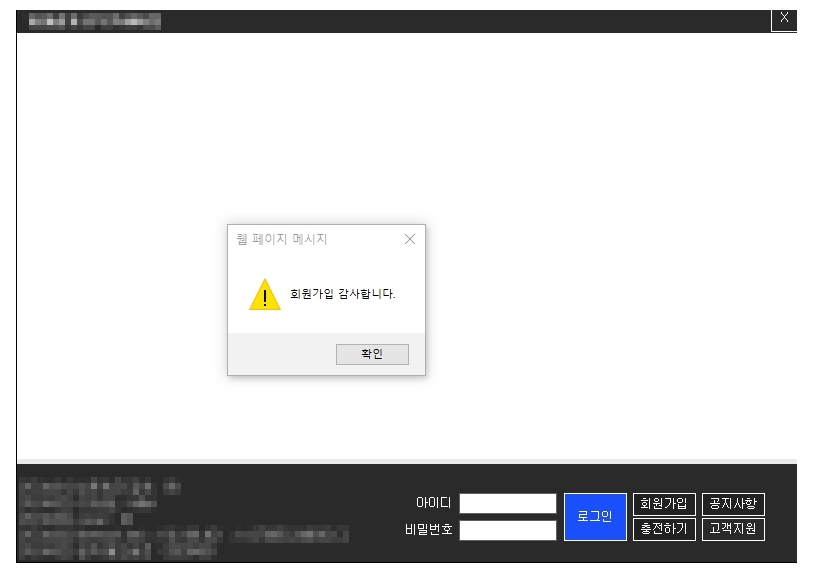Image resolution: width=817 pixels, height=577 pixels.
Task: Open the 공지사항 notices button
Action: pos(733,504)
